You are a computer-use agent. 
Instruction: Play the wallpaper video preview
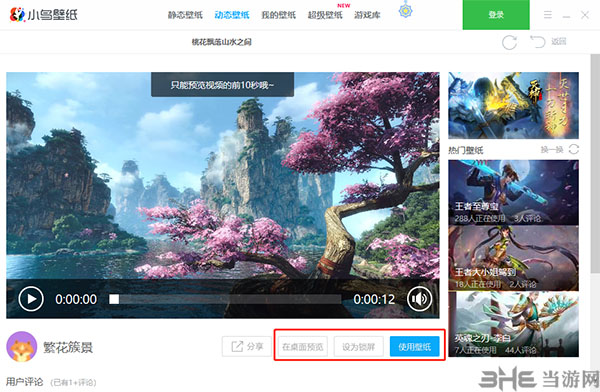[x=31, y=299]
